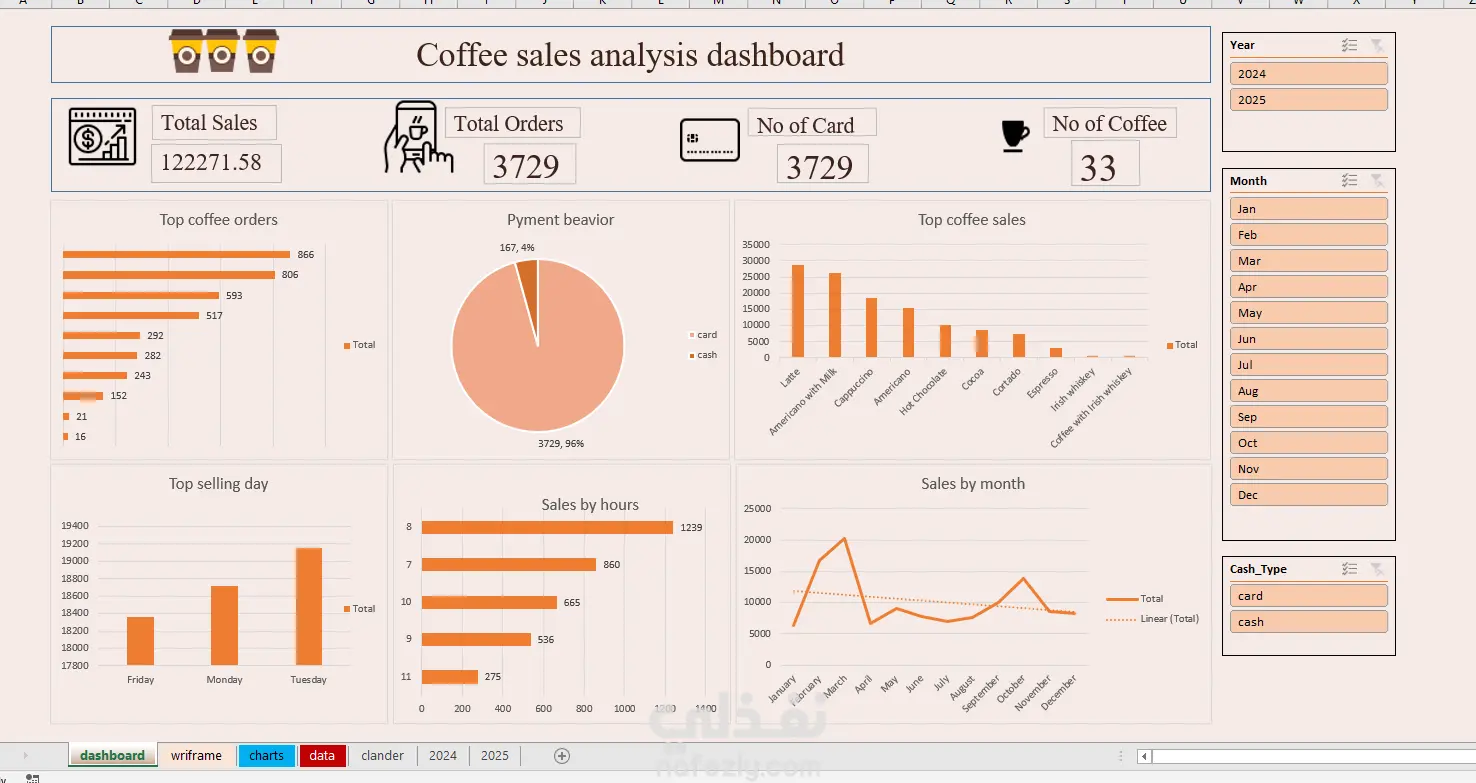The width and height of the screenshot is (1476, 783).
Task: Select the Tuesday bar in day chart
Action: tap(309, 606)
